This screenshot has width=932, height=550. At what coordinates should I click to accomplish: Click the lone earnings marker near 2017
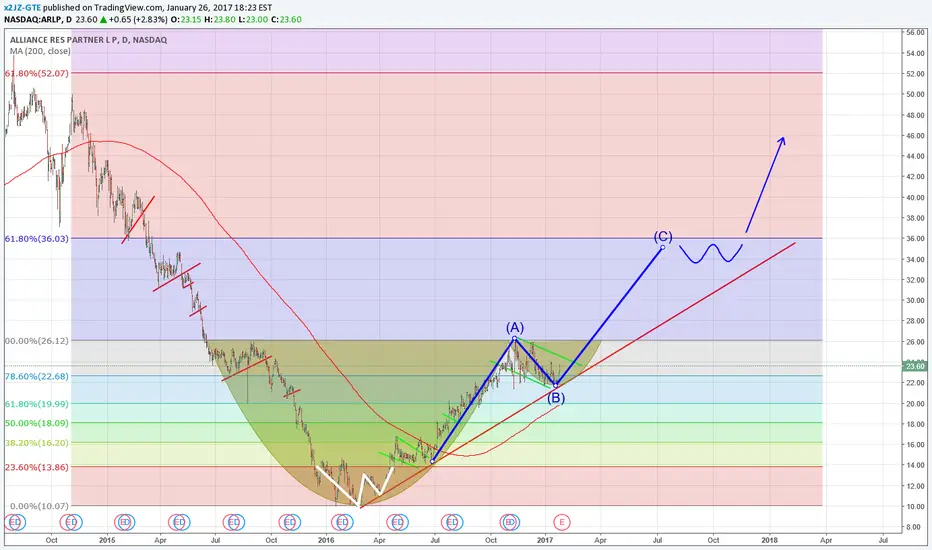(x=562, y=523)
